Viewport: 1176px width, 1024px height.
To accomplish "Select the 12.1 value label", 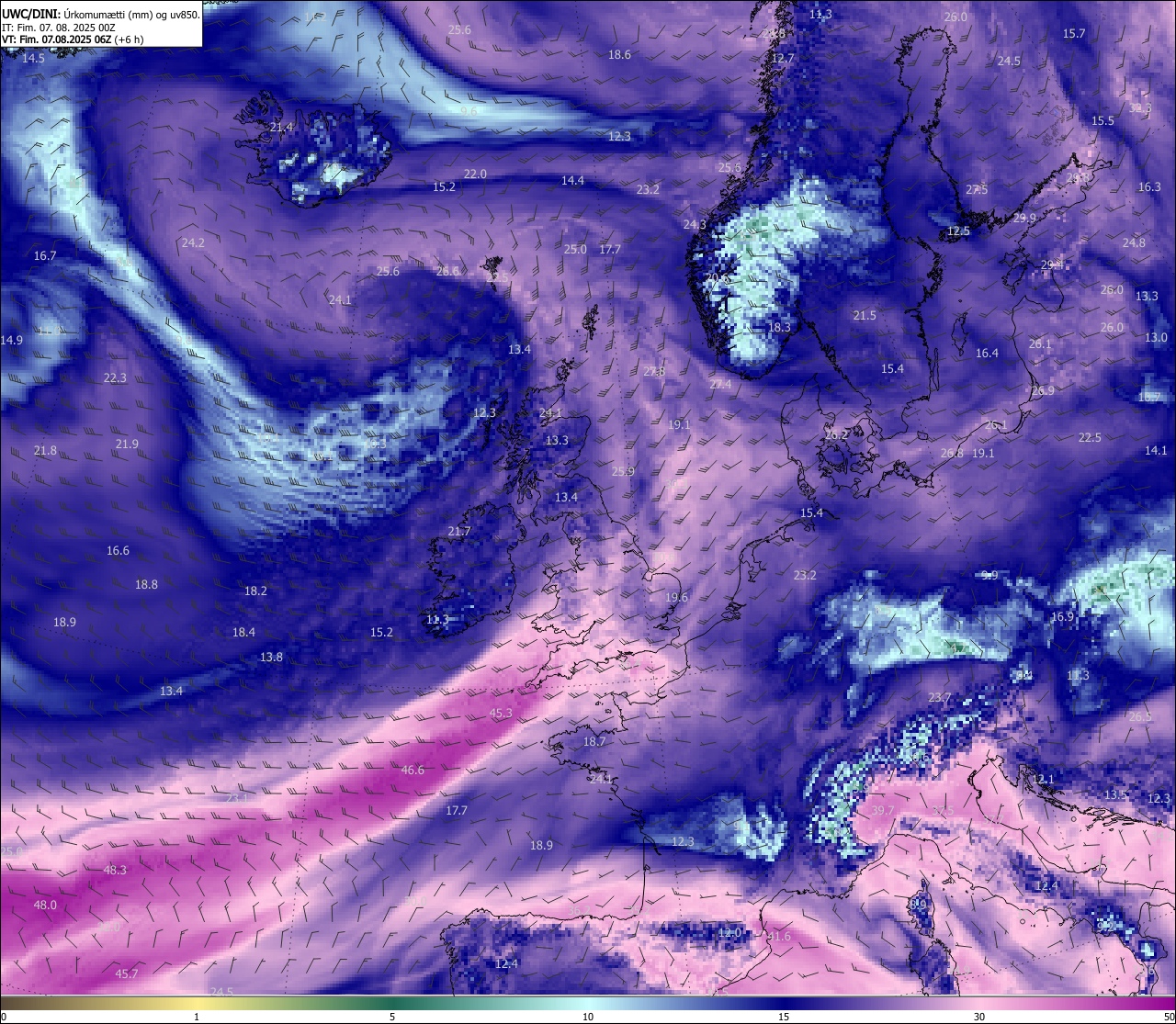I will [x=1043, y=779].
